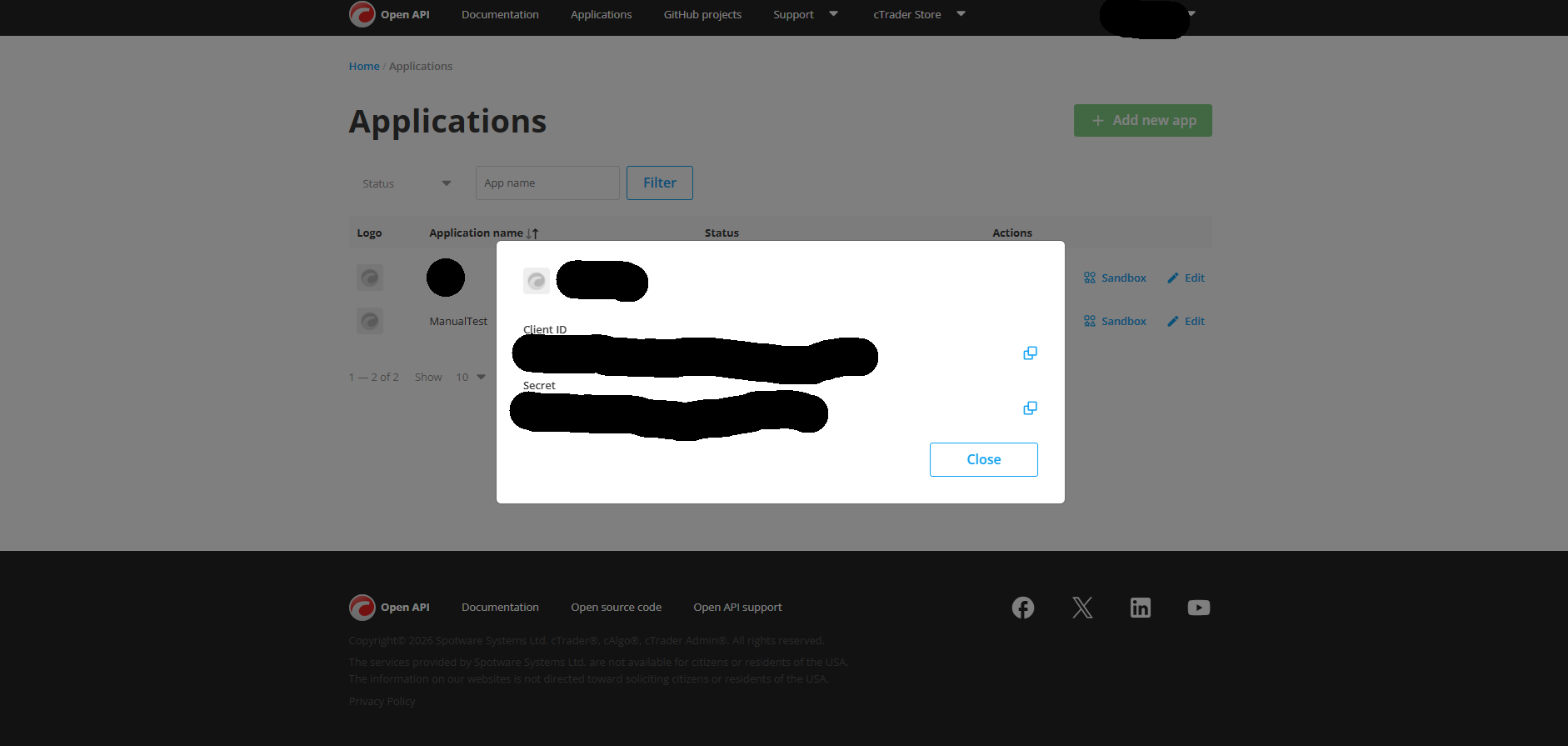
Task: Close the credentials dialog
Action: pos(983,459)
